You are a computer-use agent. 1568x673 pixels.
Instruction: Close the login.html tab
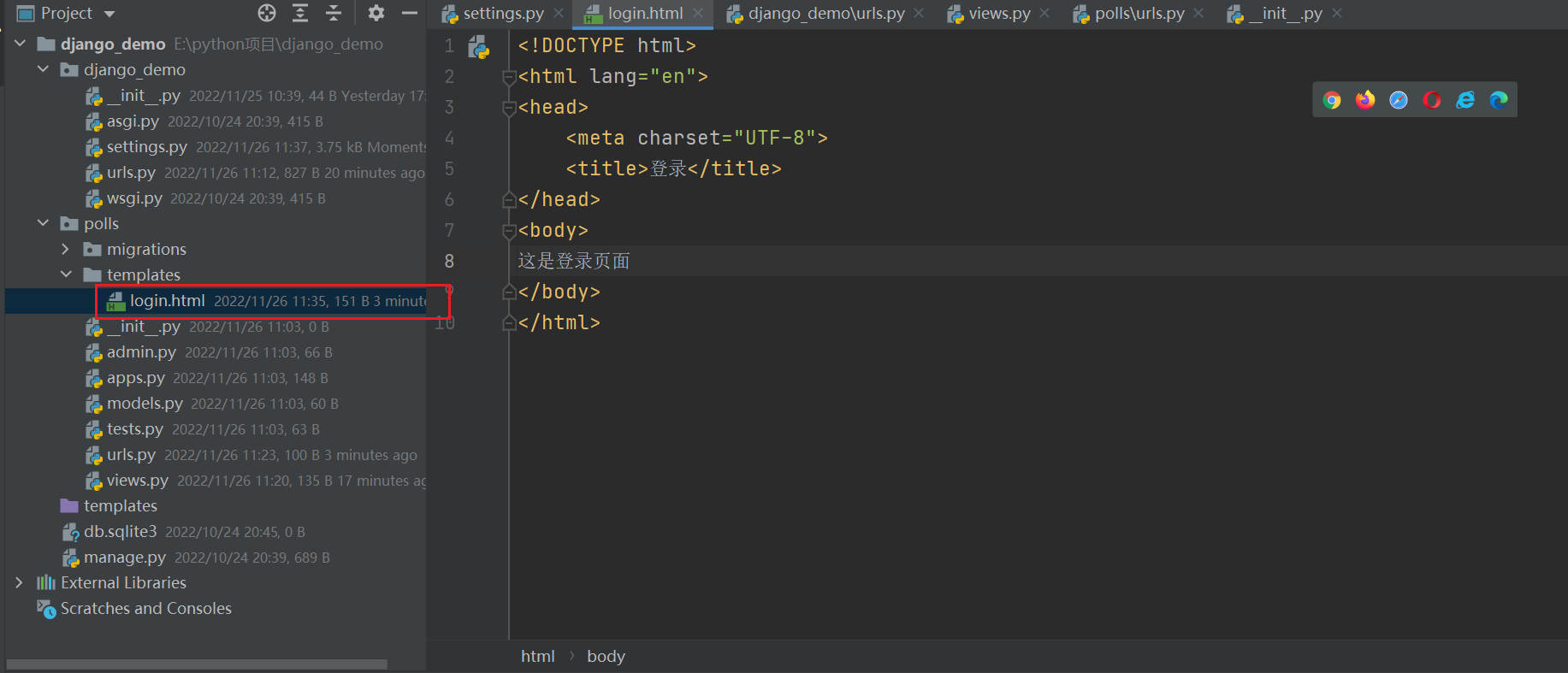pyautogui.click(x=698, y=14)
